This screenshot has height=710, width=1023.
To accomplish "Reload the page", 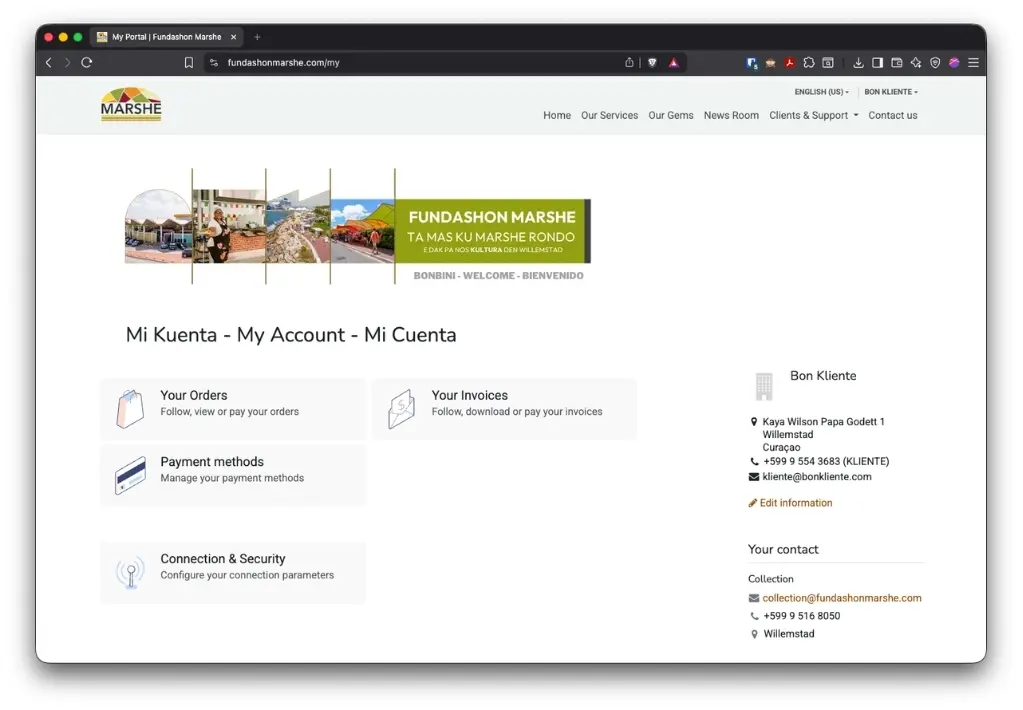I will tap(87, 63).
